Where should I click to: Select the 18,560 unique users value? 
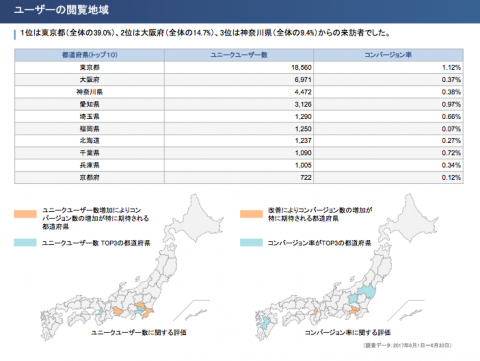pyautogui.click(x=301, y=67)
